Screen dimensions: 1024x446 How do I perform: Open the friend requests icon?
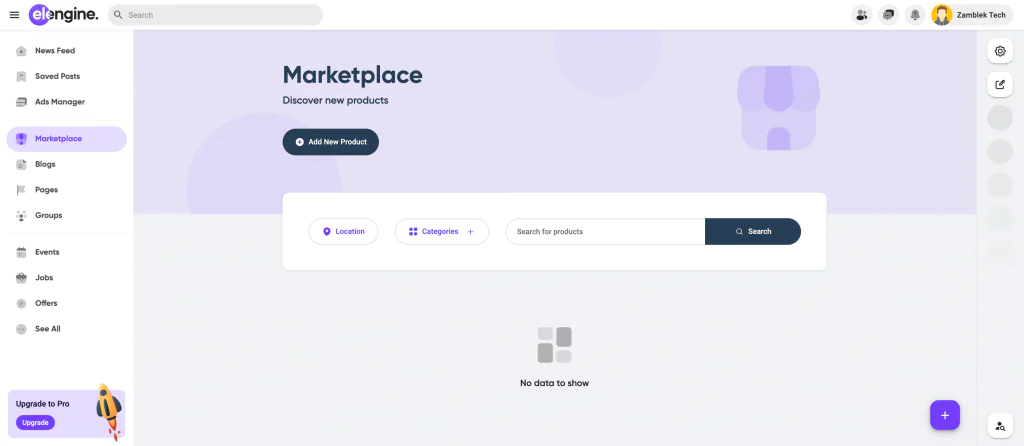(861, 15)
